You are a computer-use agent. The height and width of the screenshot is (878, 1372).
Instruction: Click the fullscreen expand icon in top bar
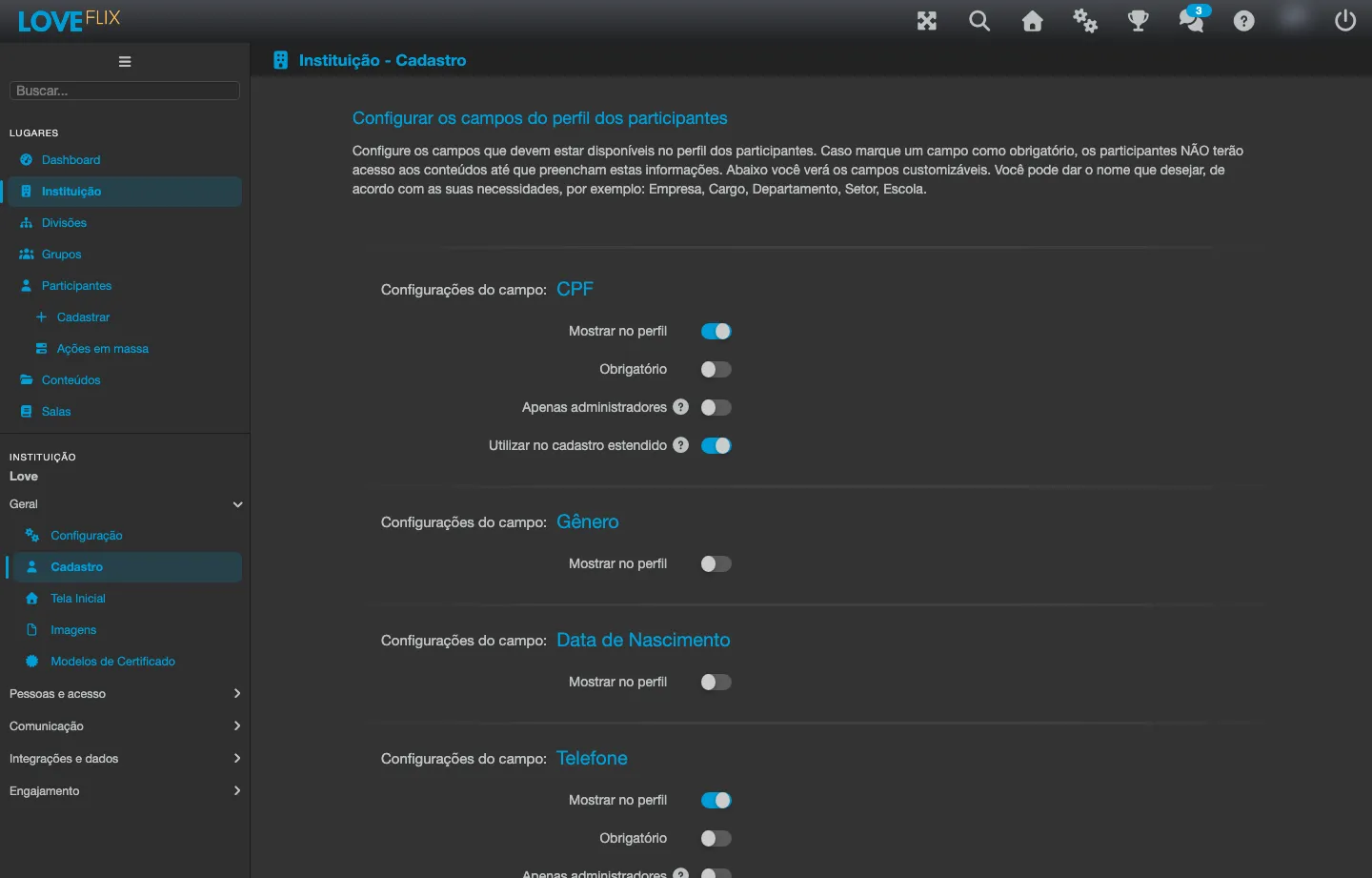coord(927,21)
